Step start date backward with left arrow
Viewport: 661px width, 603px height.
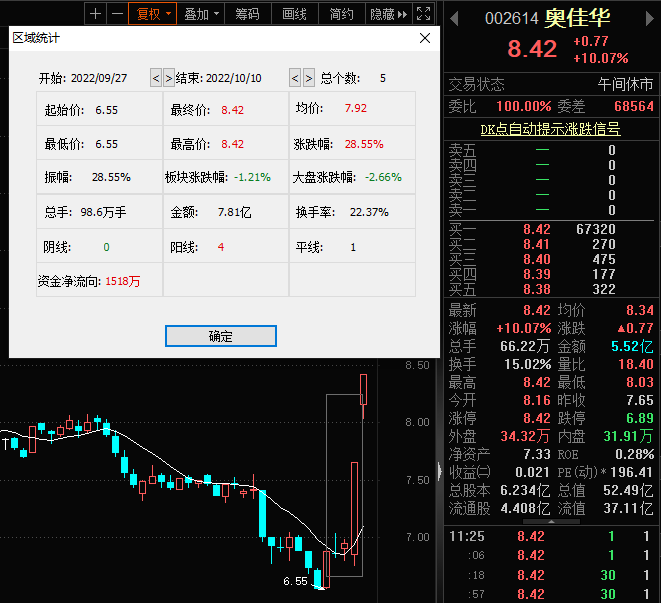click(155, 78)
